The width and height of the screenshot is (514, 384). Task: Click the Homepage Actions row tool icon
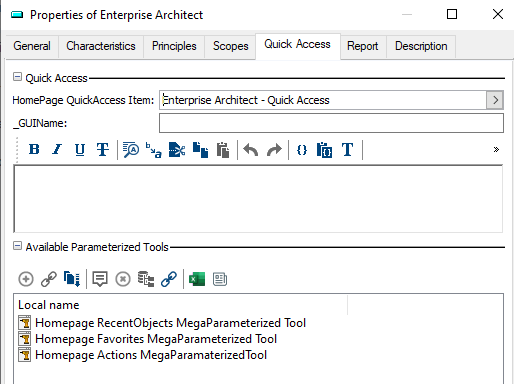24,355
